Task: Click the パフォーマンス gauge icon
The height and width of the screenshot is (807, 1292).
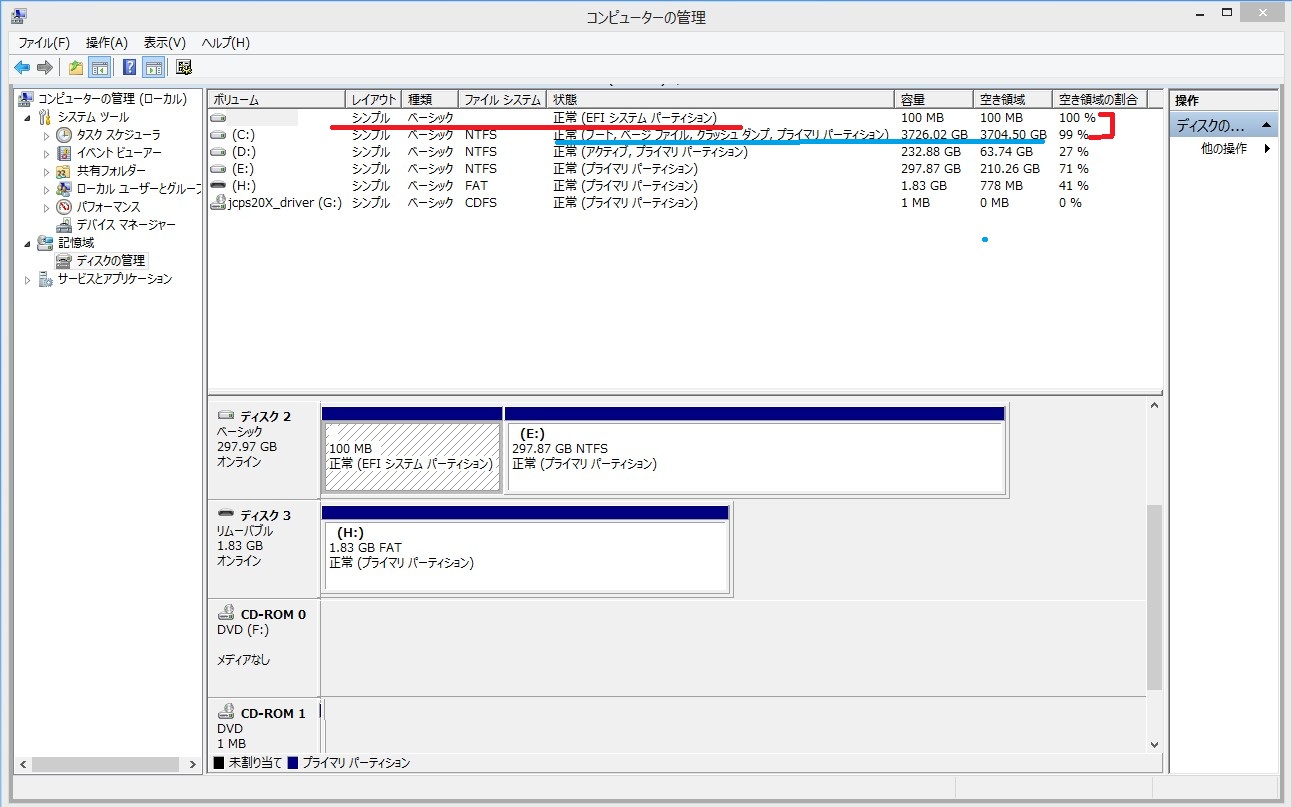Action: [64, 207]
